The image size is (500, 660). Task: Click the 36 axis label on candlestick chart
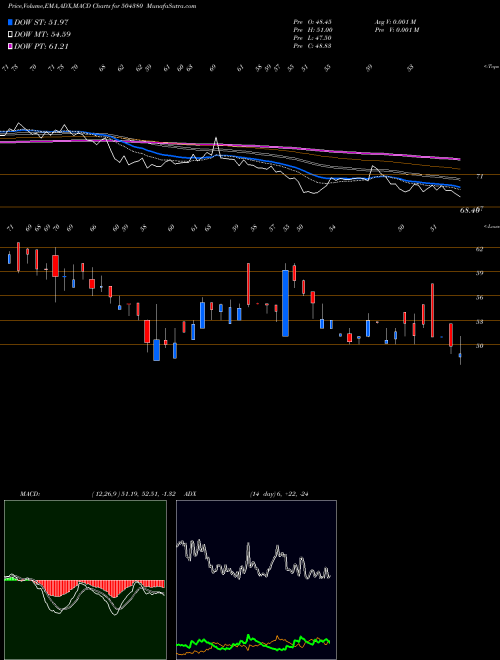(x=479, y=298)
